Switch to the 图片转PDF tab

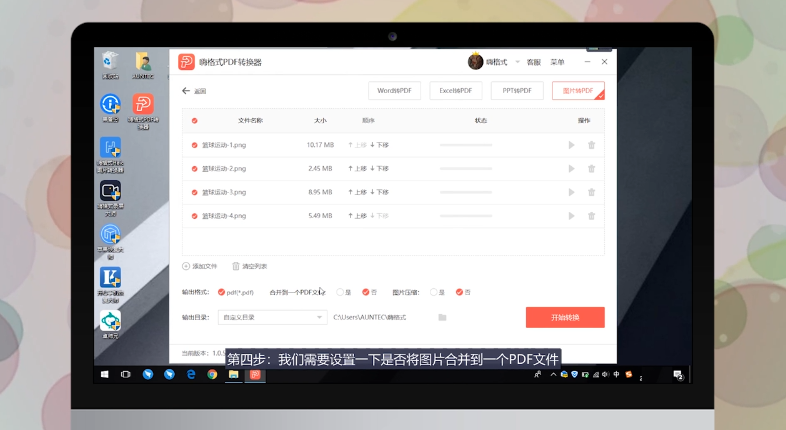578,91
